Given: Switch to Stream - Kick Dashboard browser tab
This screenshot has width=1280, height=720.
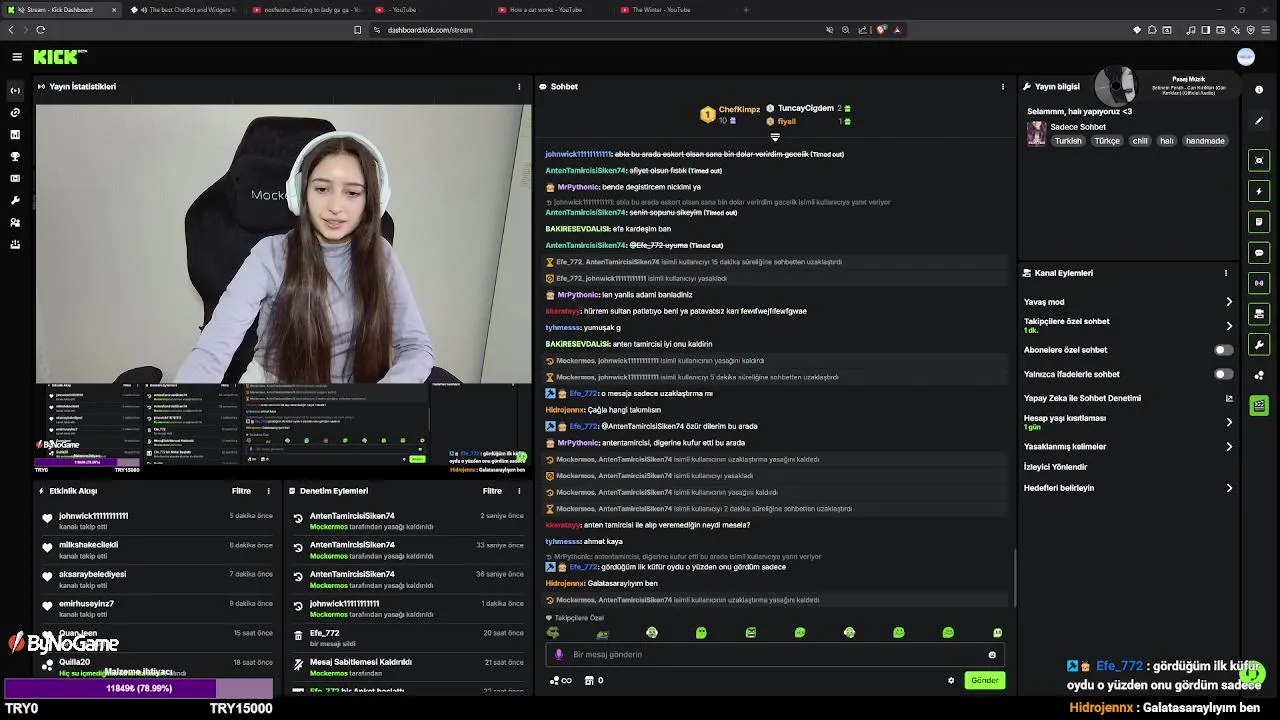Looking at the screenshot, I should [60, 10].
